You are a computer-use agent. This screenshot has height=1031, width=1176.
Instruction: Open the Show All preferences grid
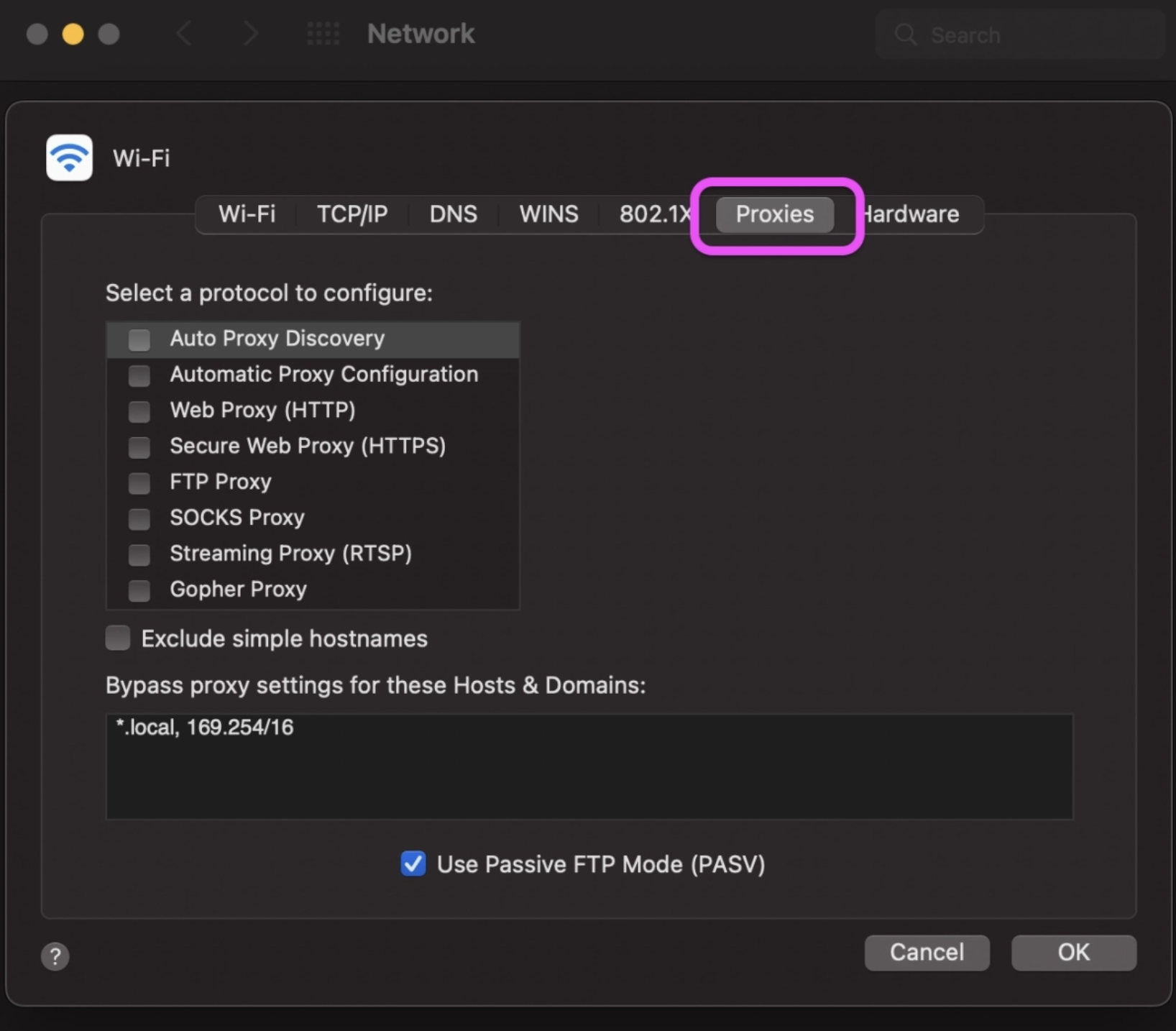click(x=323, y=33)
